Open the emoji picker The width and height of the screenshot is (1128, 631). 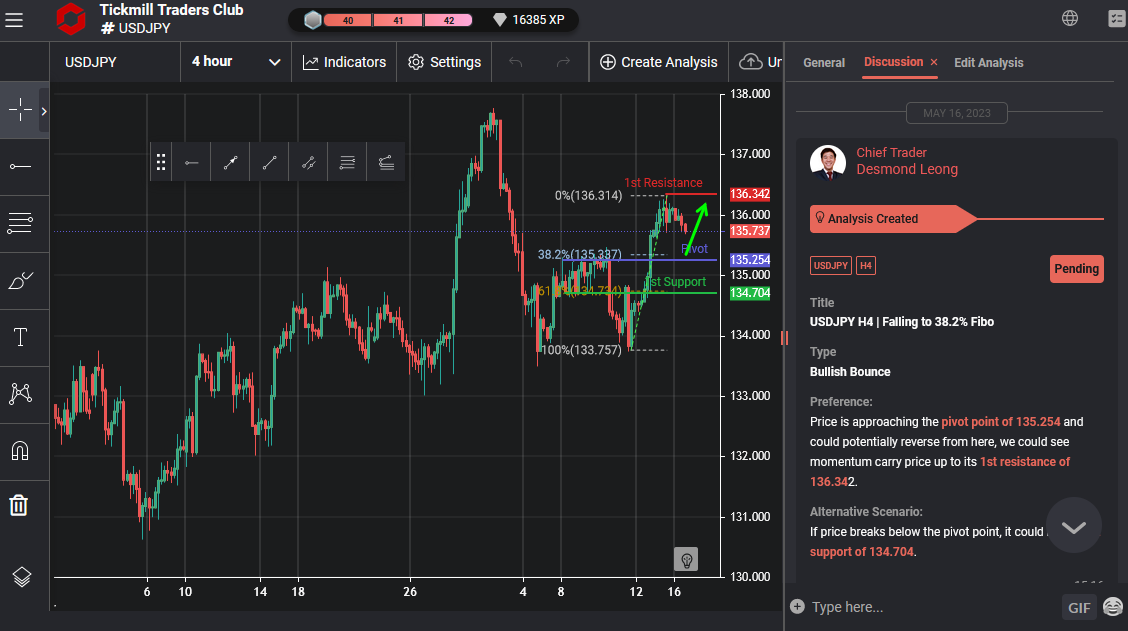(1112, 607)
